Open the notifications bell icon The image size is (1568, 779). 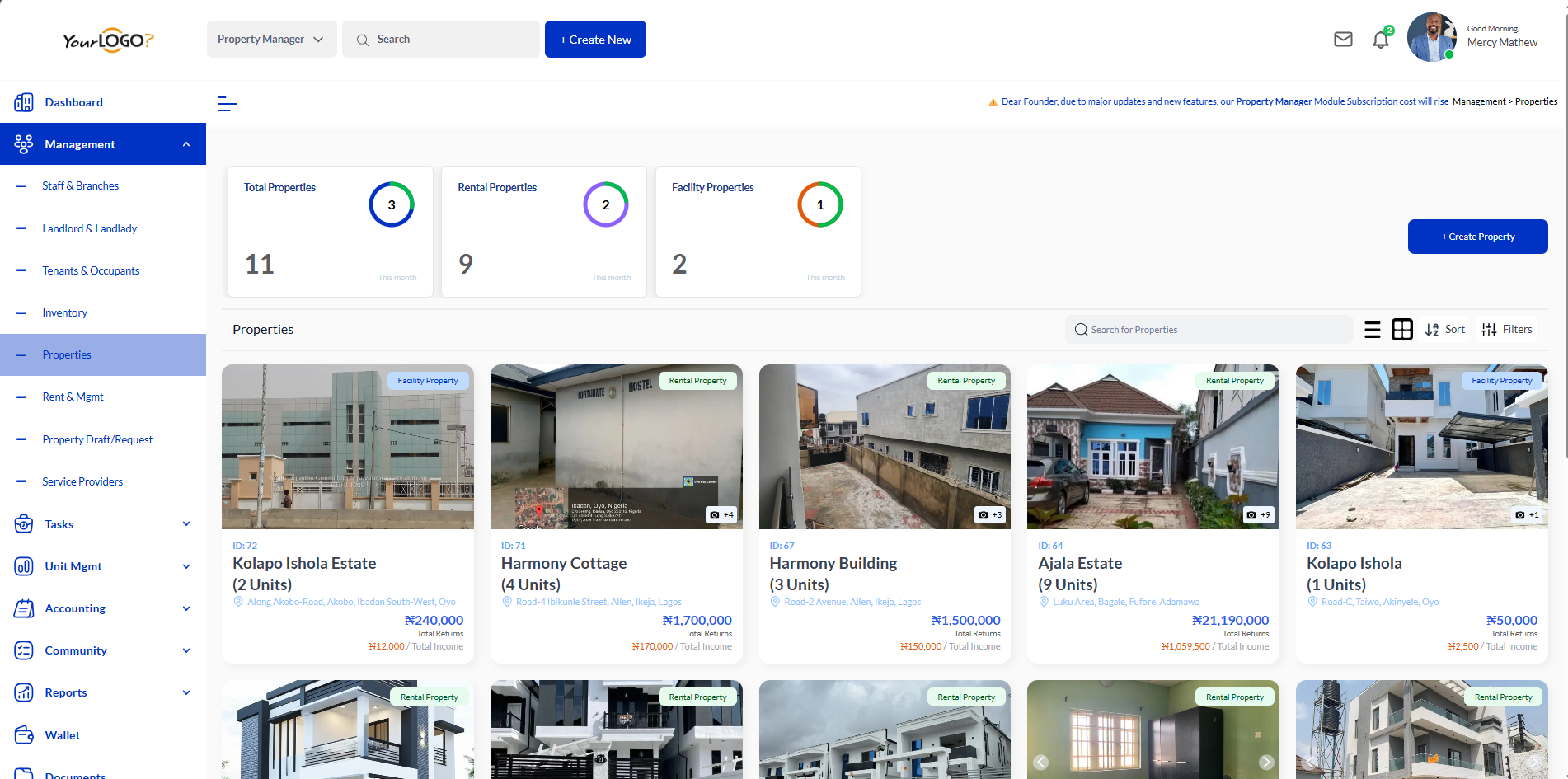pos(1381,39)
